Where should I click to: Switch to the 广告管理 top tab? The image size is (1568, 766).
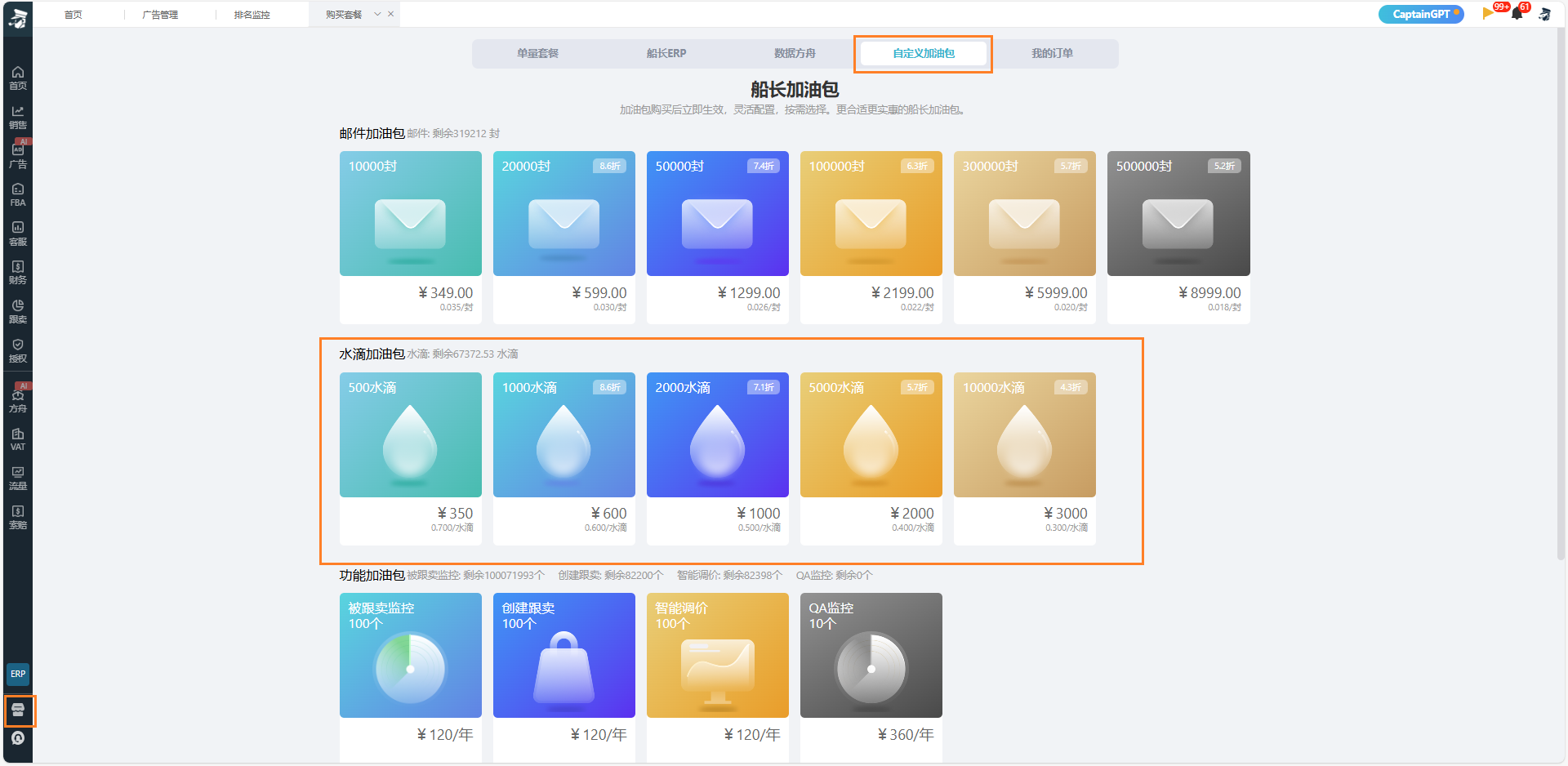[160, 15]
